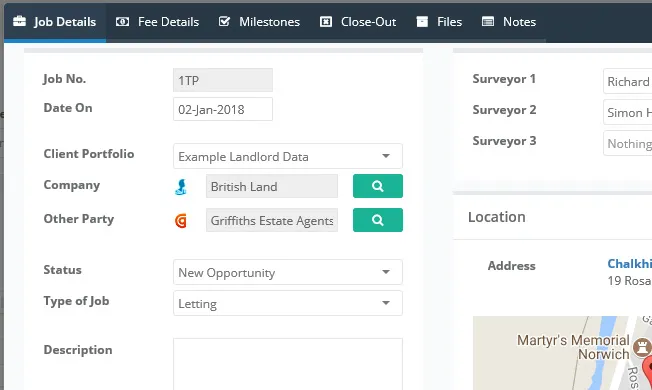Click the Griffiths Estate Agents logo icon
652x390 pixels.
point(181,221)
